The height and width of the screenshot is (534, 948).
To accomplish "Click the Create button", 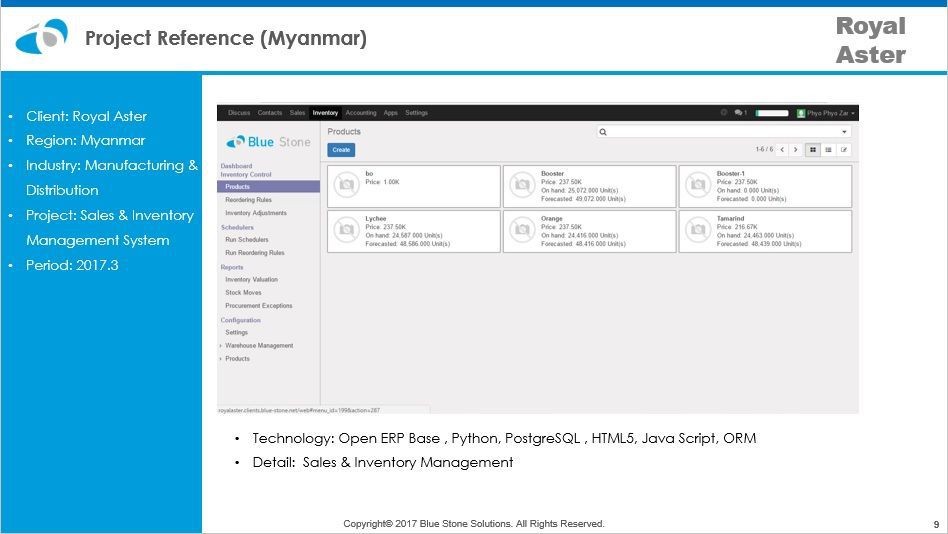I will click(341, 150).
